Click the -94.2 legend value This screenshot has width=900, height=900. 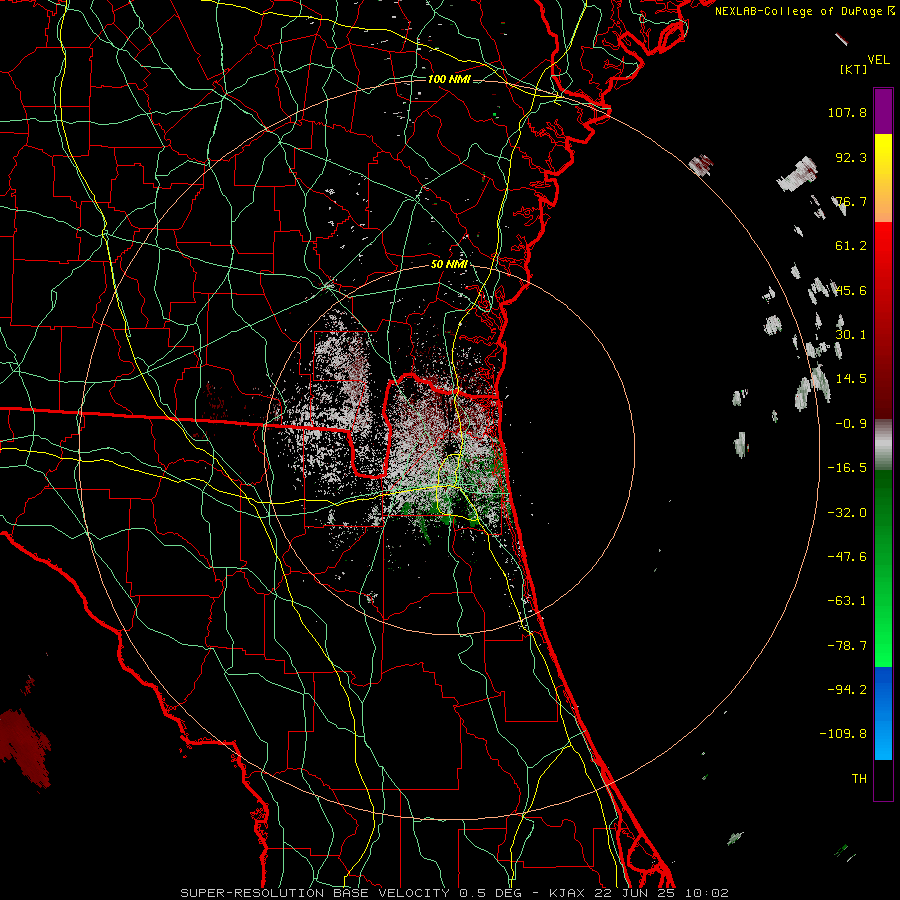point(847,689)
